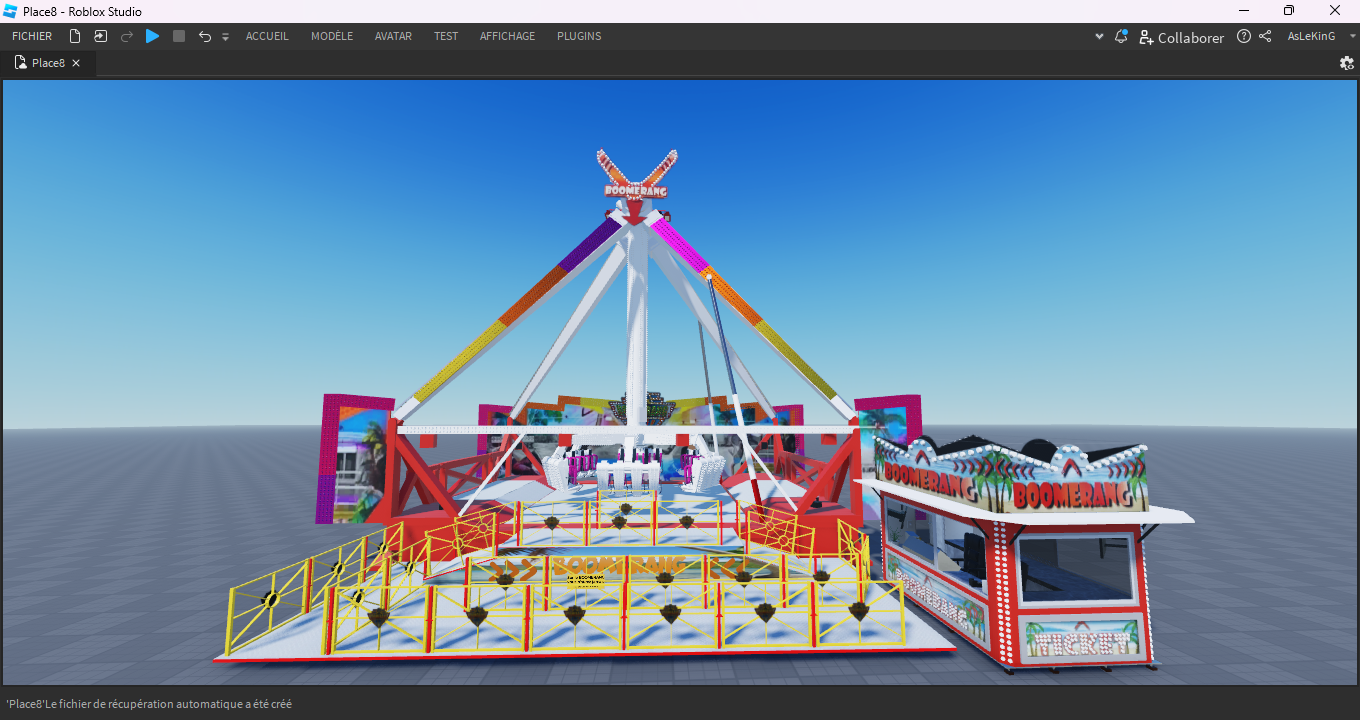Start the playtest with the blue Play button
The image size is (1360, 720).
pyautogui.click(x=152, y=36)
